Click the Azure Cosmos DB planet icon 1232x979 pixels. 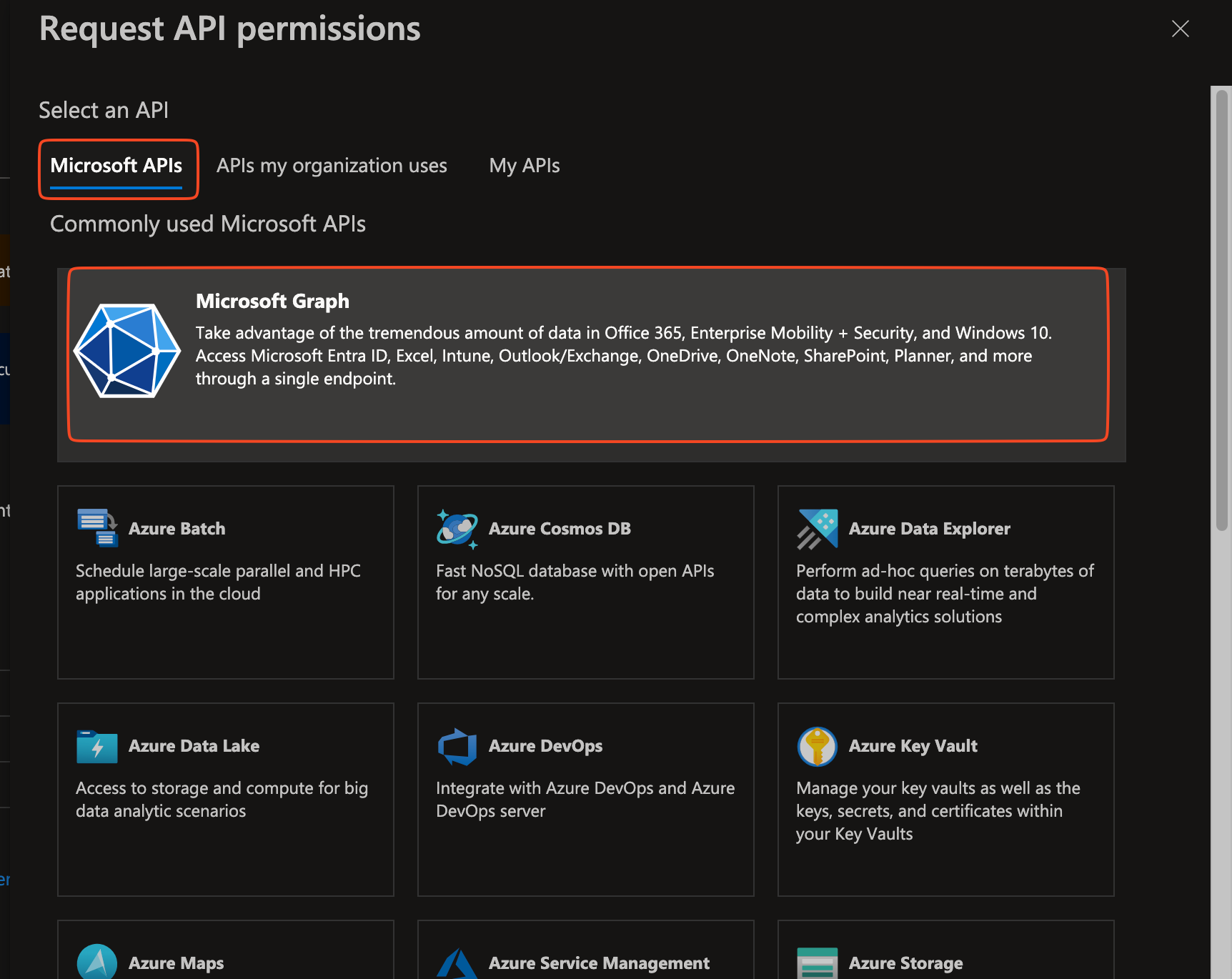[x=457, y=529]
